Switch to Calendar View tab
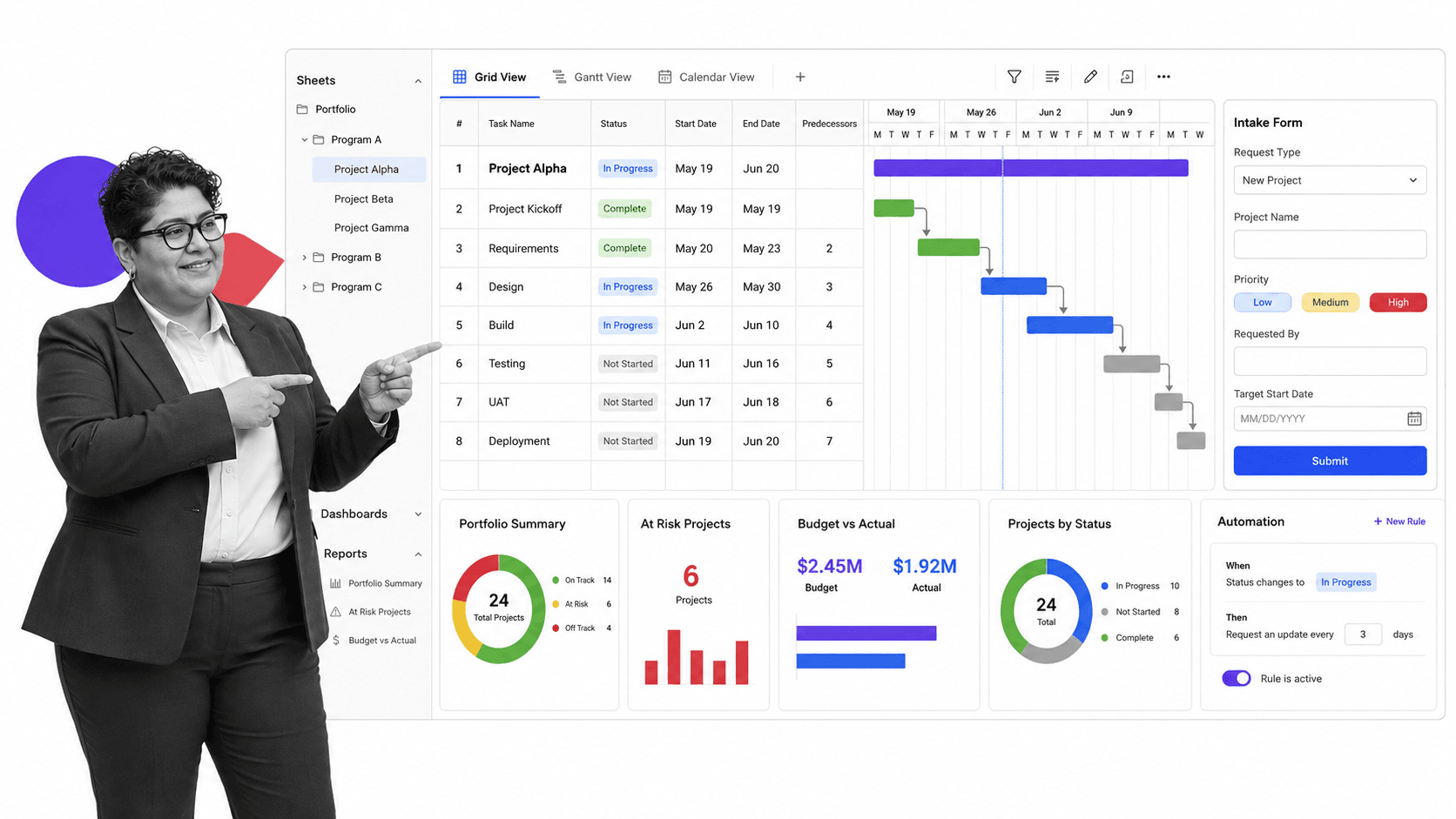Screen dimensions: 1456x819 point(706,77)
